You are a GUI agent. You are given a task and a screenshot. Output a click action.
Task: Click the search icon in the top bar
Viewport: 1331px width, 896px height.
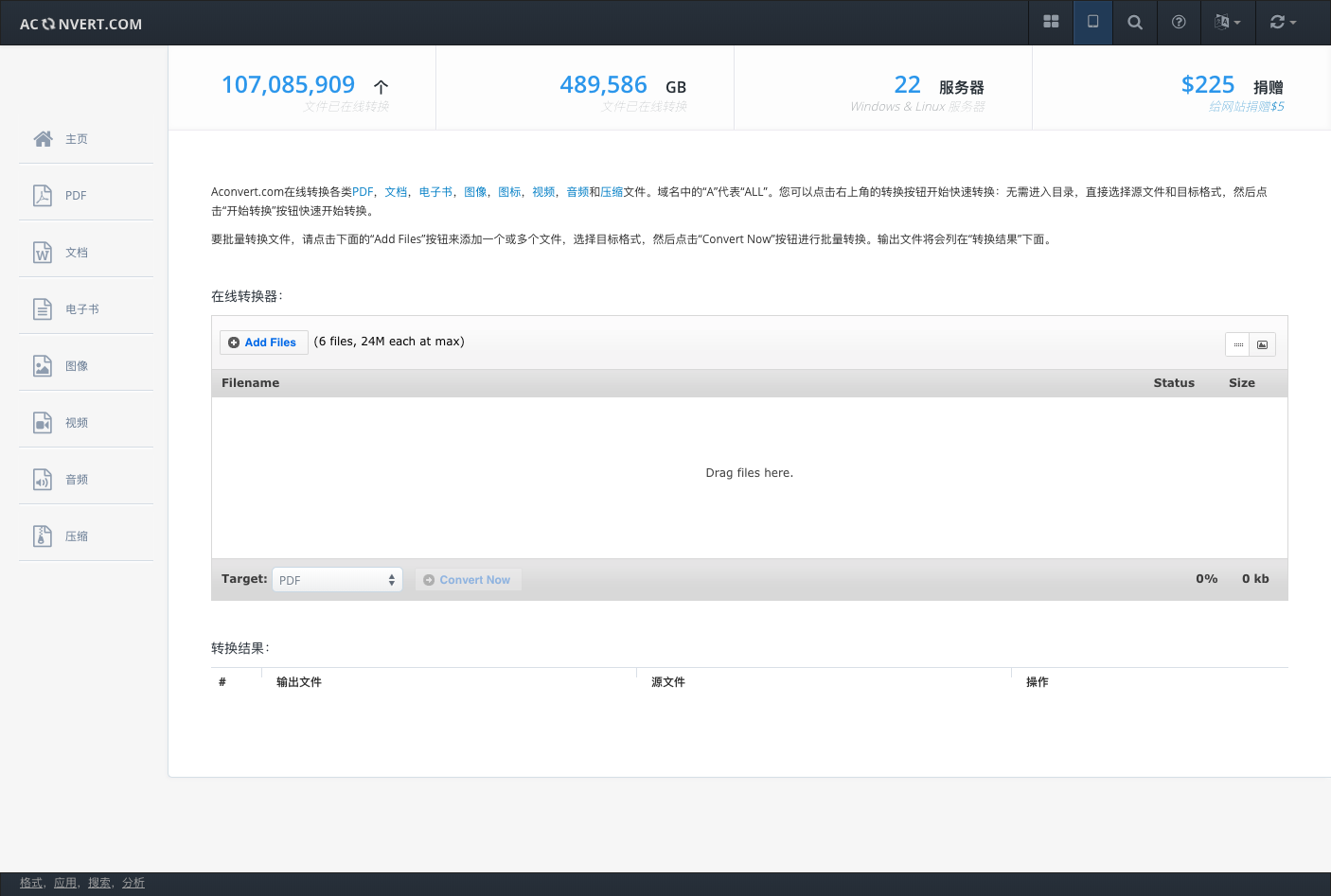point(1134,22)
